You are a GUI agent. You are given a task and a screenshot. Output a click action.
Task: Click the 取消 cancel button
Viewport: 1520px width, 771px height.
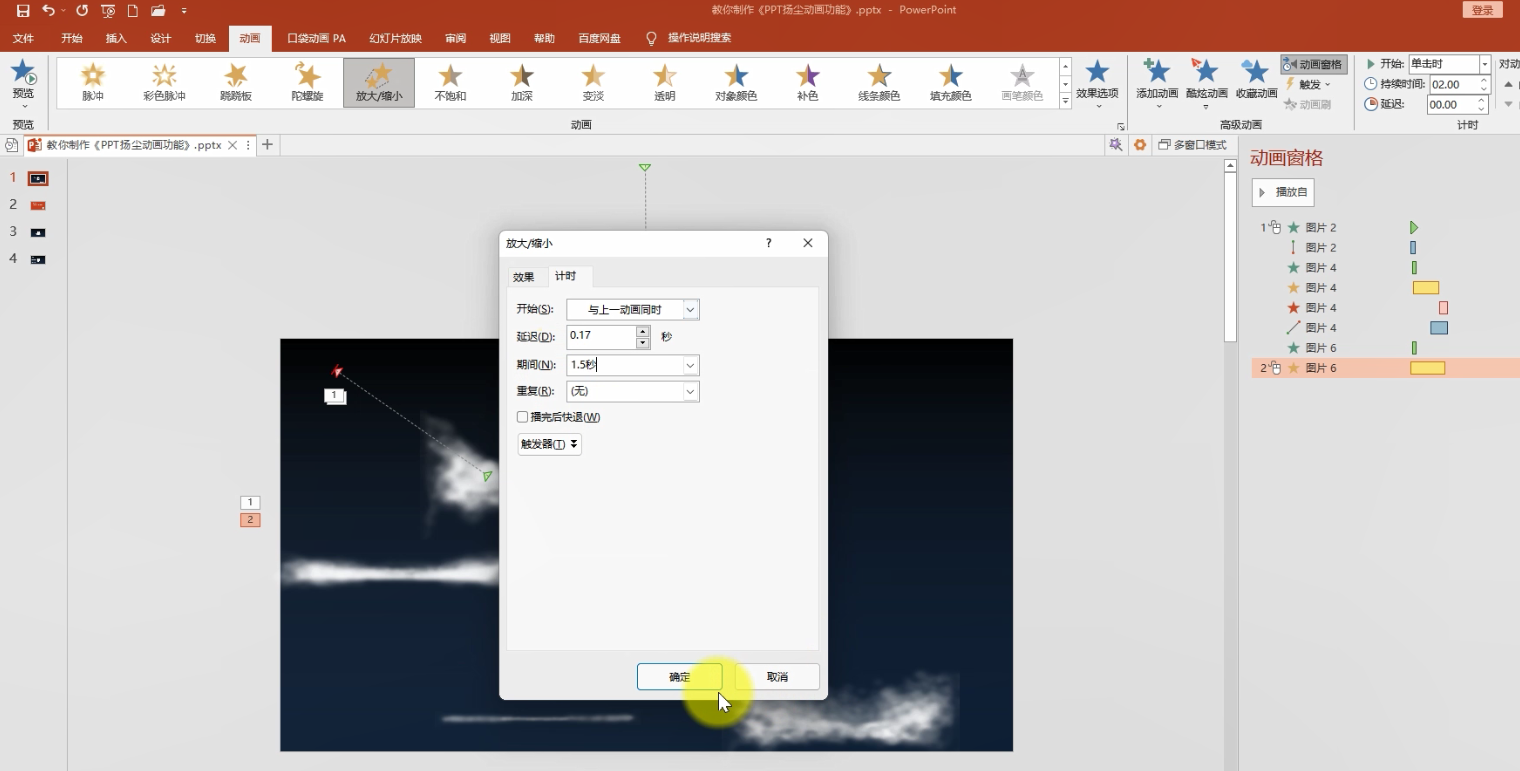777,677
